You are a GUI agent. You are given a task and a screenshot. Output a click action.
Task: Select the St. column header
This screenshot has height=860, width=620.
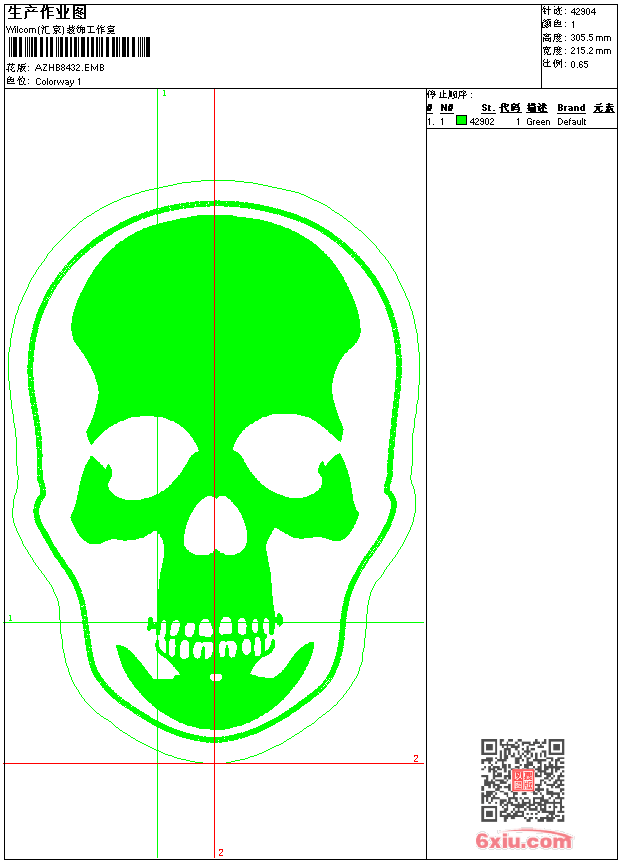(x=487, y=108)
